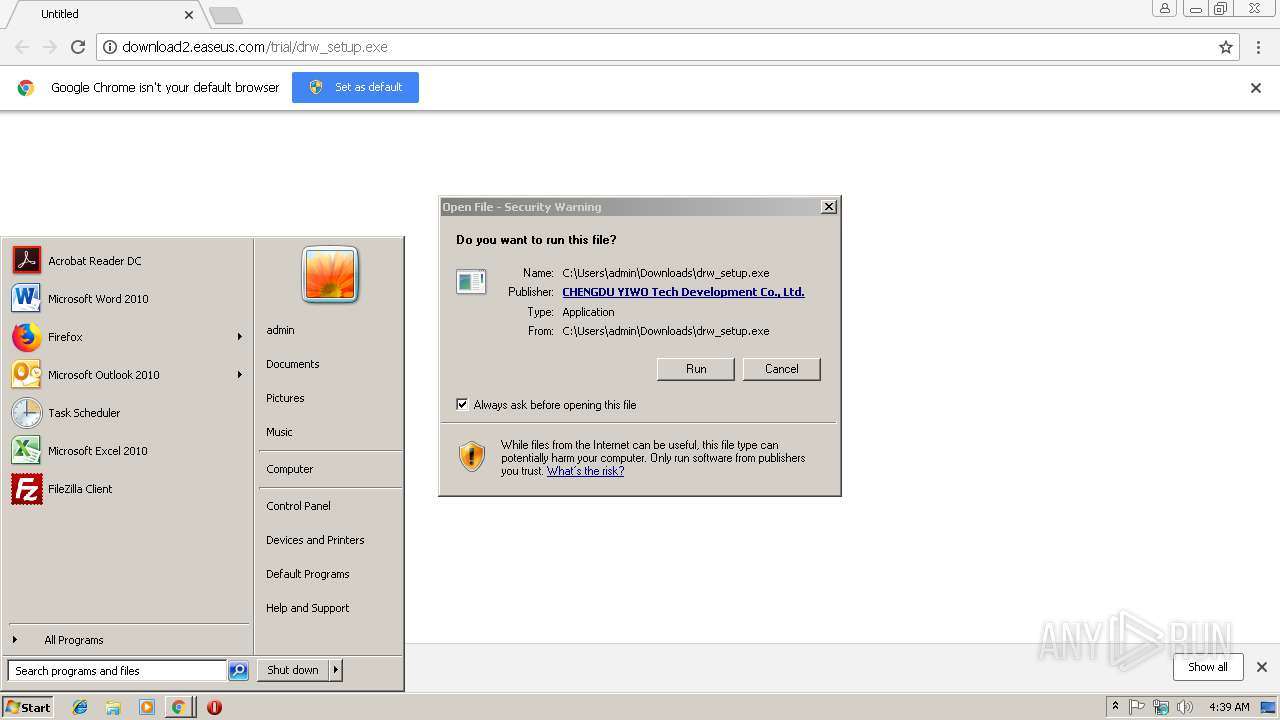1280x720 pixels.
Task: Click the red security icon on taskbar
Action: point(214,707)
